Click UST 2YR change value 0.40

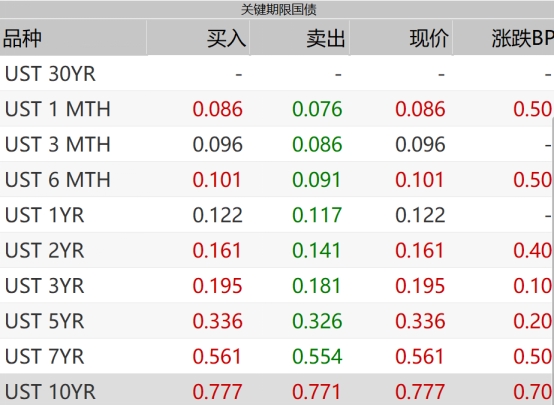click(x=532, y=250)
